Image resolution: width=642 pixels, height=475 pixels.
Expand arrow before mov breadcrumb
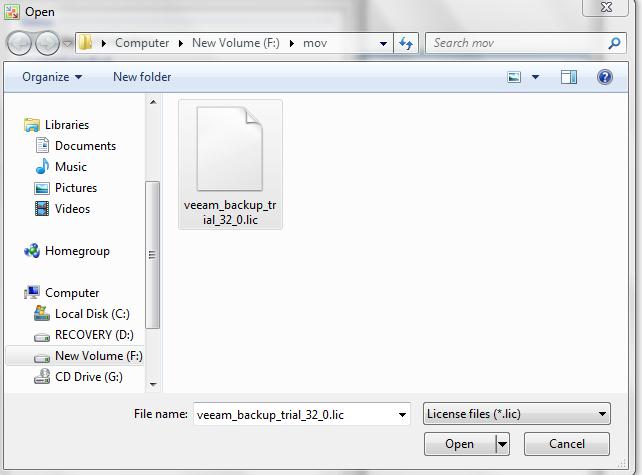(292, 43)
